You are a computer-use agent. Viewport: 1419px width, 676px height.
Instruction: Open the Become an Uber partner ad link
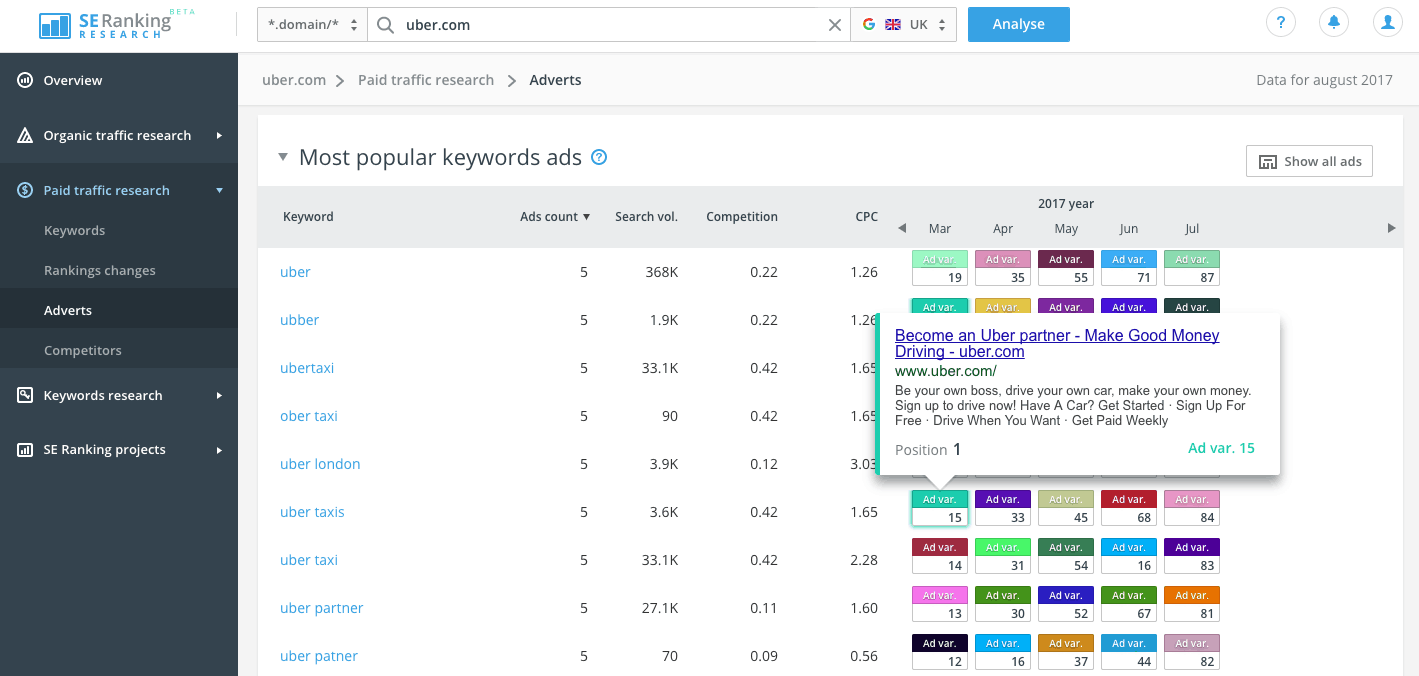tap(1056, 343)
